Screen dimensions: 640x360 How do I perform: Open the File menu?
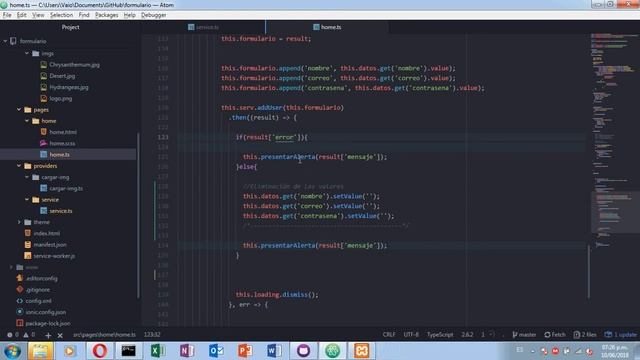tap(7, 15)
